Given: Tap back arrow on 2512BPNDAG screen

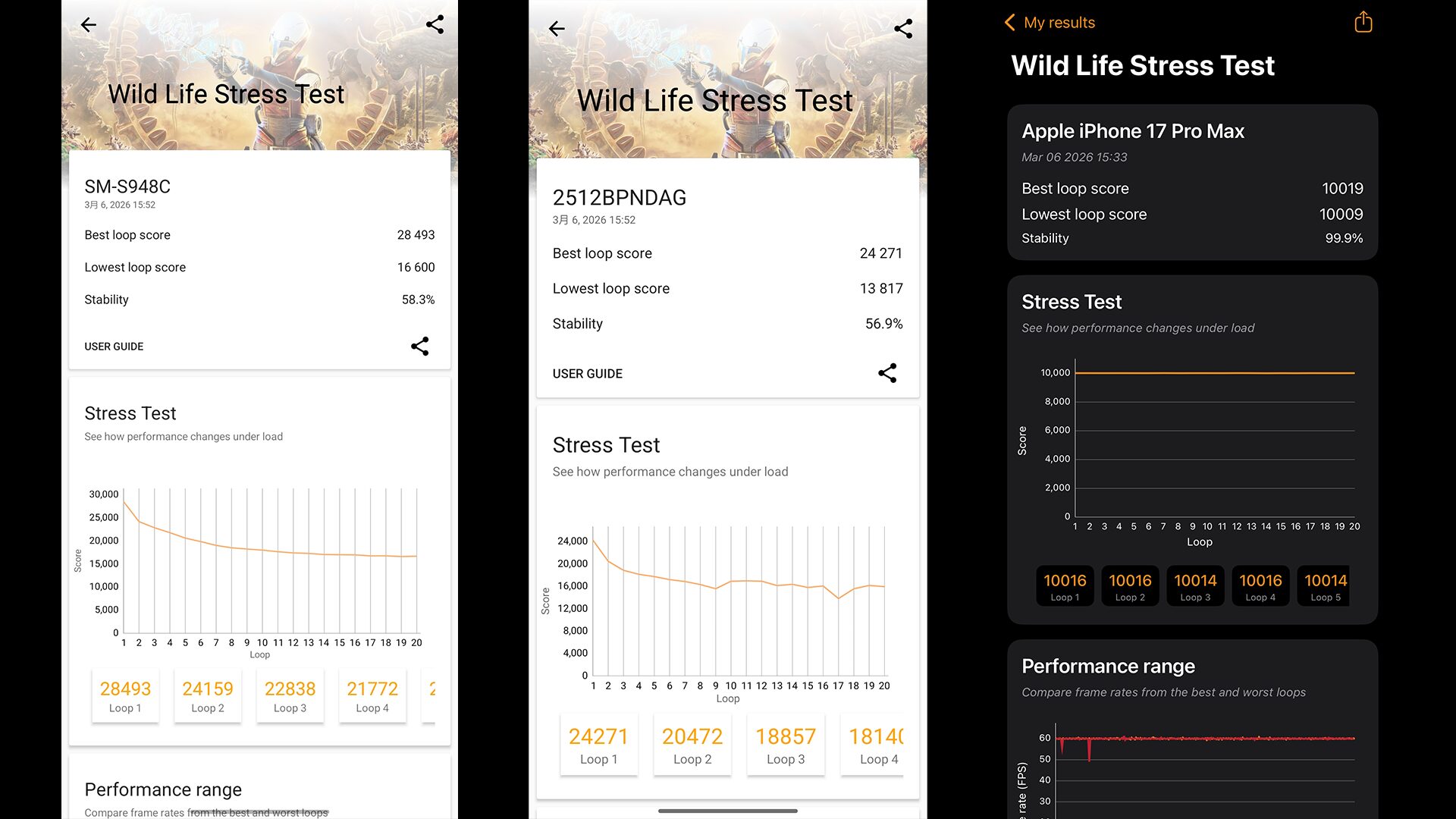Looking at the screenshot, I should click(557, 29).
